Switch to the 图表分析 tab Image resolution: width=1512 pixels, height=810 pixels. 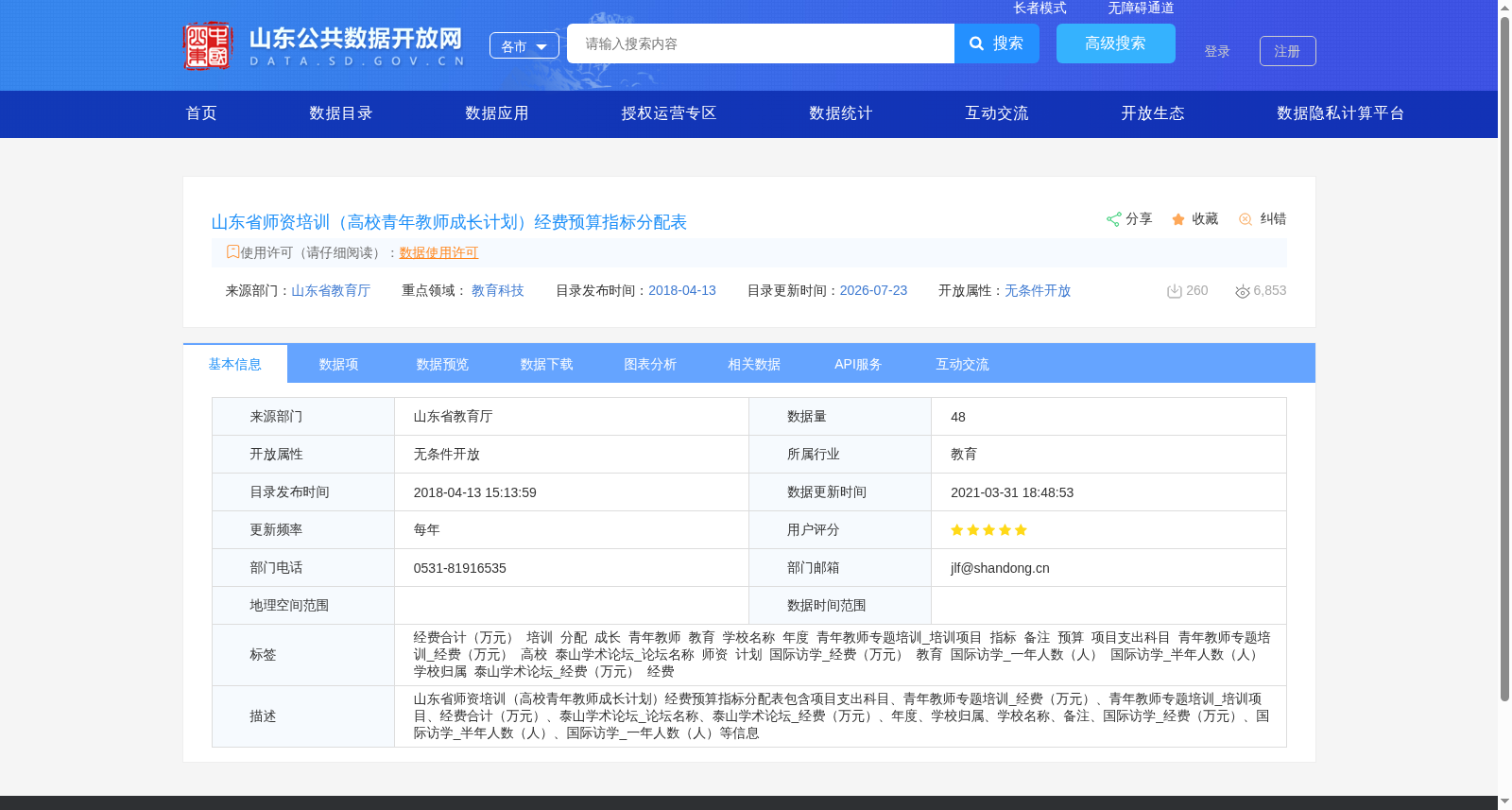point(651,364)
